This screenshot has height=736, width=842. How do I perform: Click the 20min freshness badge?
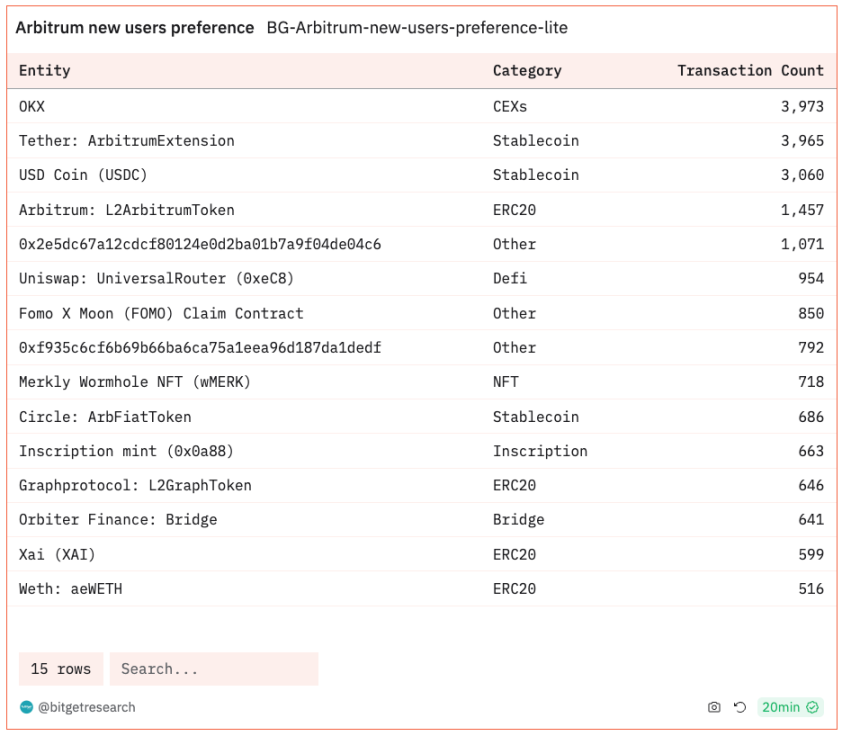[x=781, y=708]
